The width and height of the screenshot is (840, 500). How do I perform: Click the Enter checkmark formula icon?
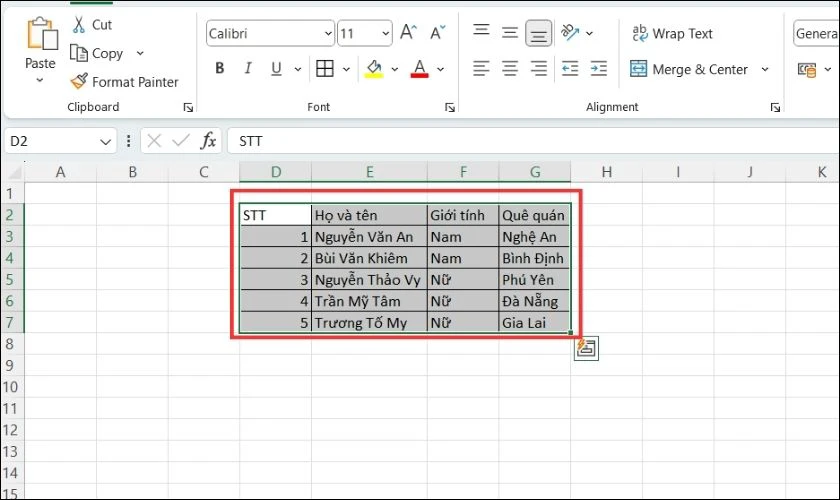(181, 141)
